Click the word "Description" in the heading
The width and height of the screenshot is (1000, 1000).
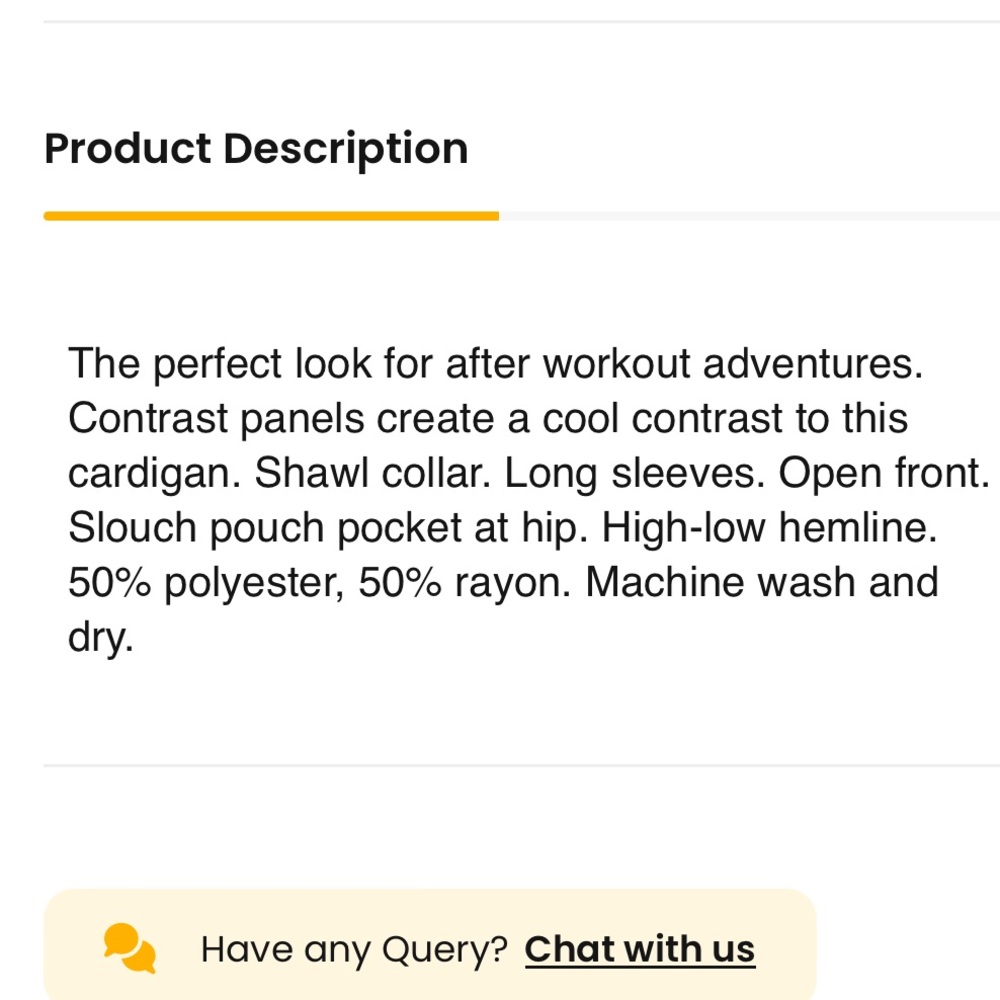coord(346,149)
